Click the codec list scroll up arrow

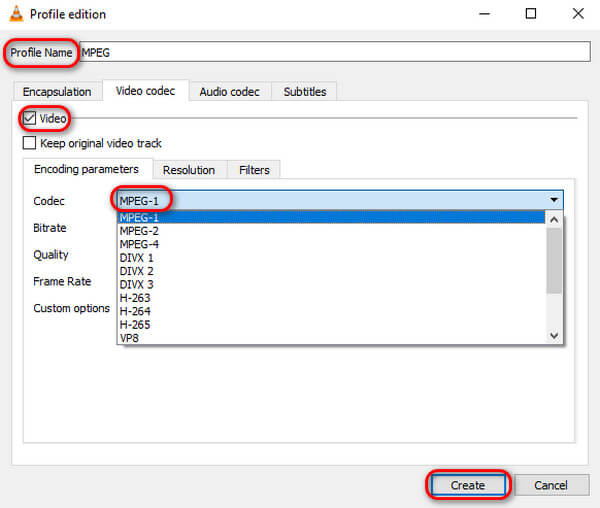click(x=554, y=220)
